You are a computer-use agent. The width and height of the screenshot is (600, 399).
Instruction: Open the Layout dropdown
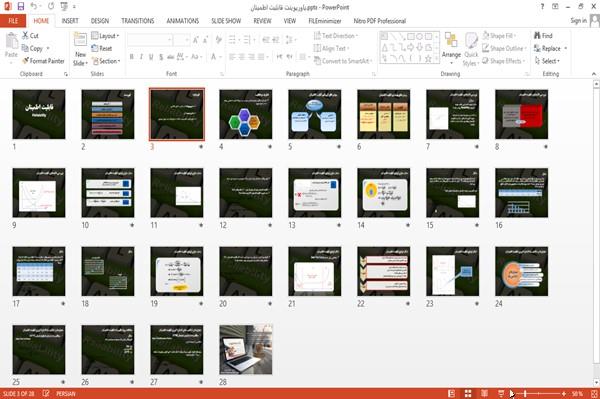pyautogui.click(x=105, y=36)
